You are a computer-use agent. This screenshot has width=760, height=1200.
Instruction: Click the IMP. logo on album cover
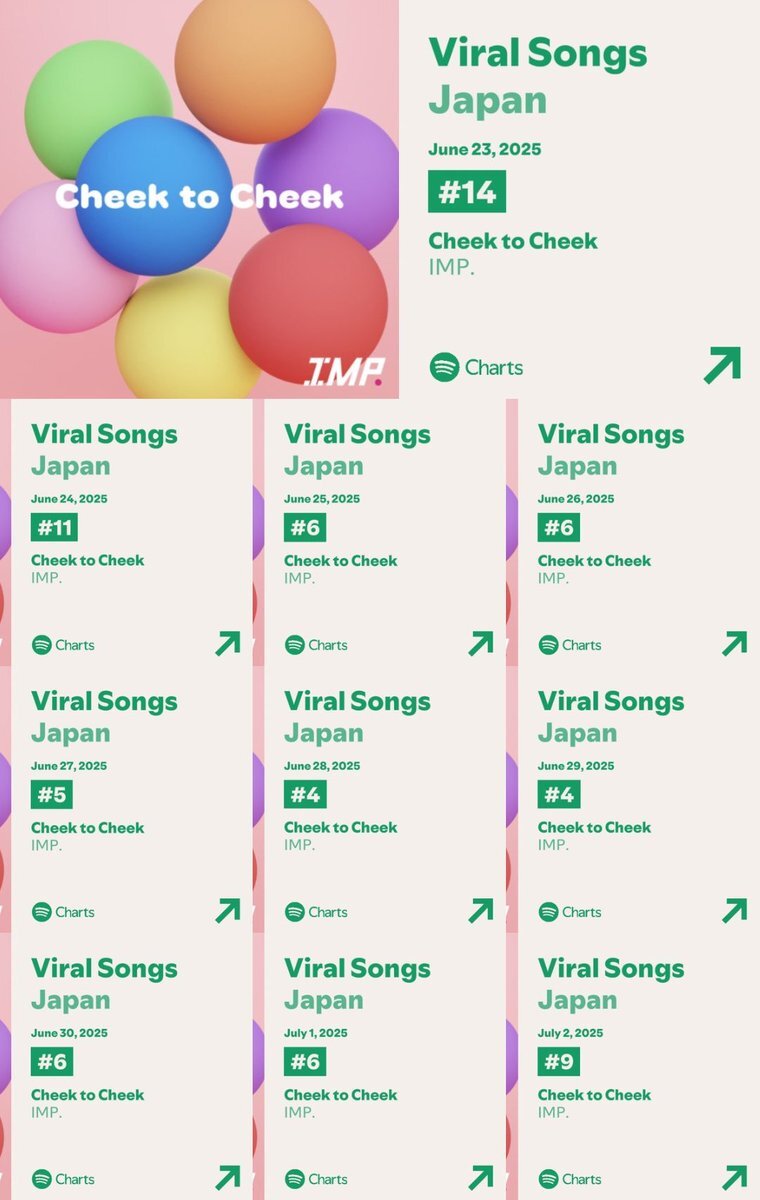point(343,372)
